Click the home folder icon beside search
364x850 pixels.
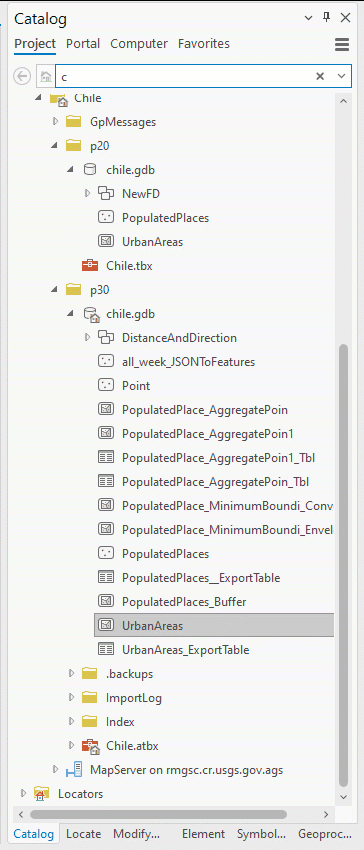point(46,76)
